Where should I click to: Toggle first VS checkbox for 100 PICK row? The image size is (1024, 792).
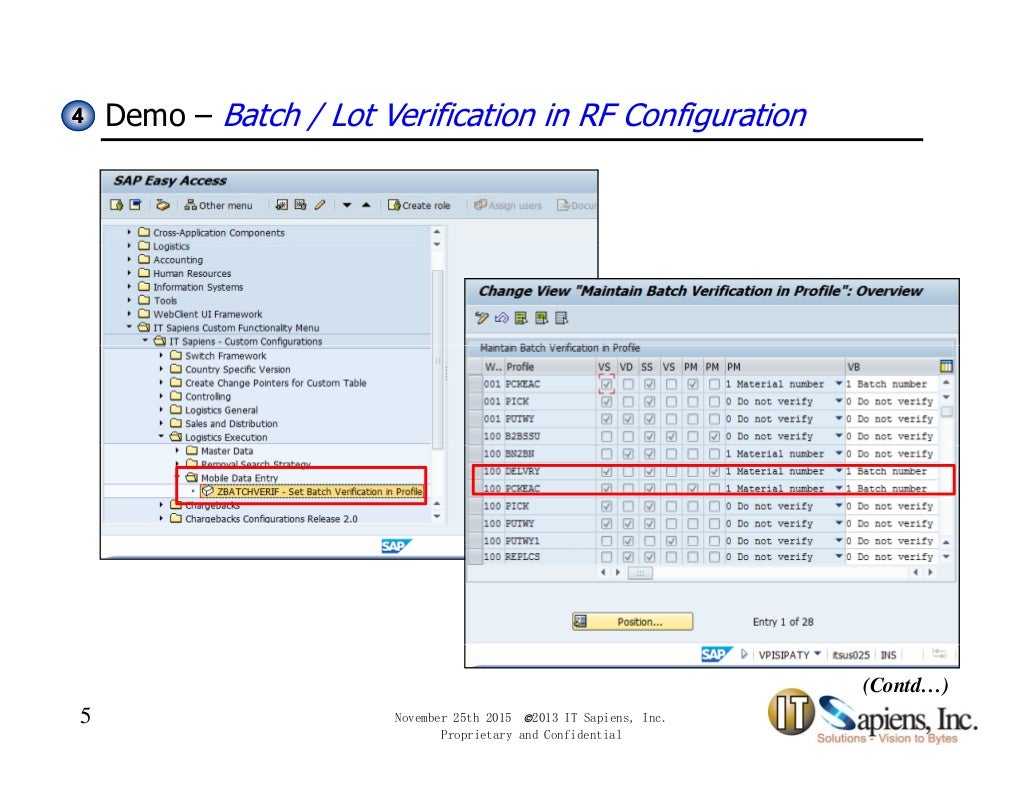[606, 506]
